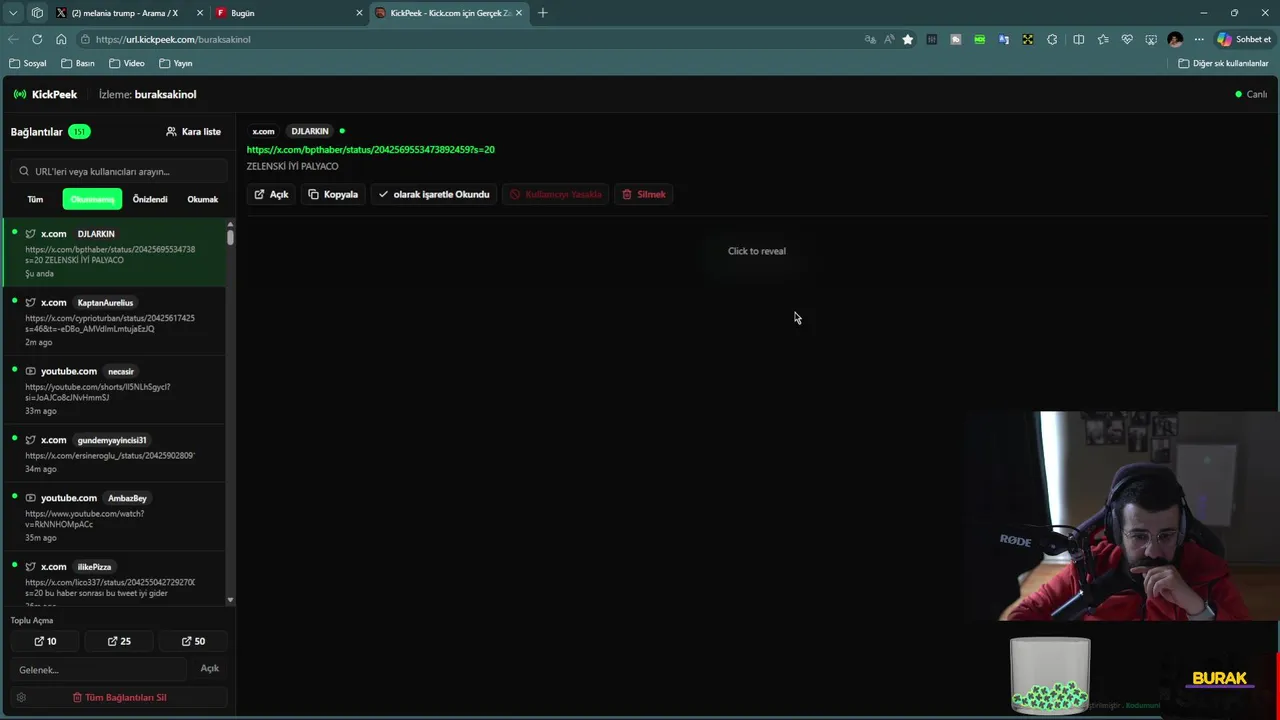Open the AmbazBey youtube.com entry
The height and width of the screenshot is (720, 1280).
(115, 517)
